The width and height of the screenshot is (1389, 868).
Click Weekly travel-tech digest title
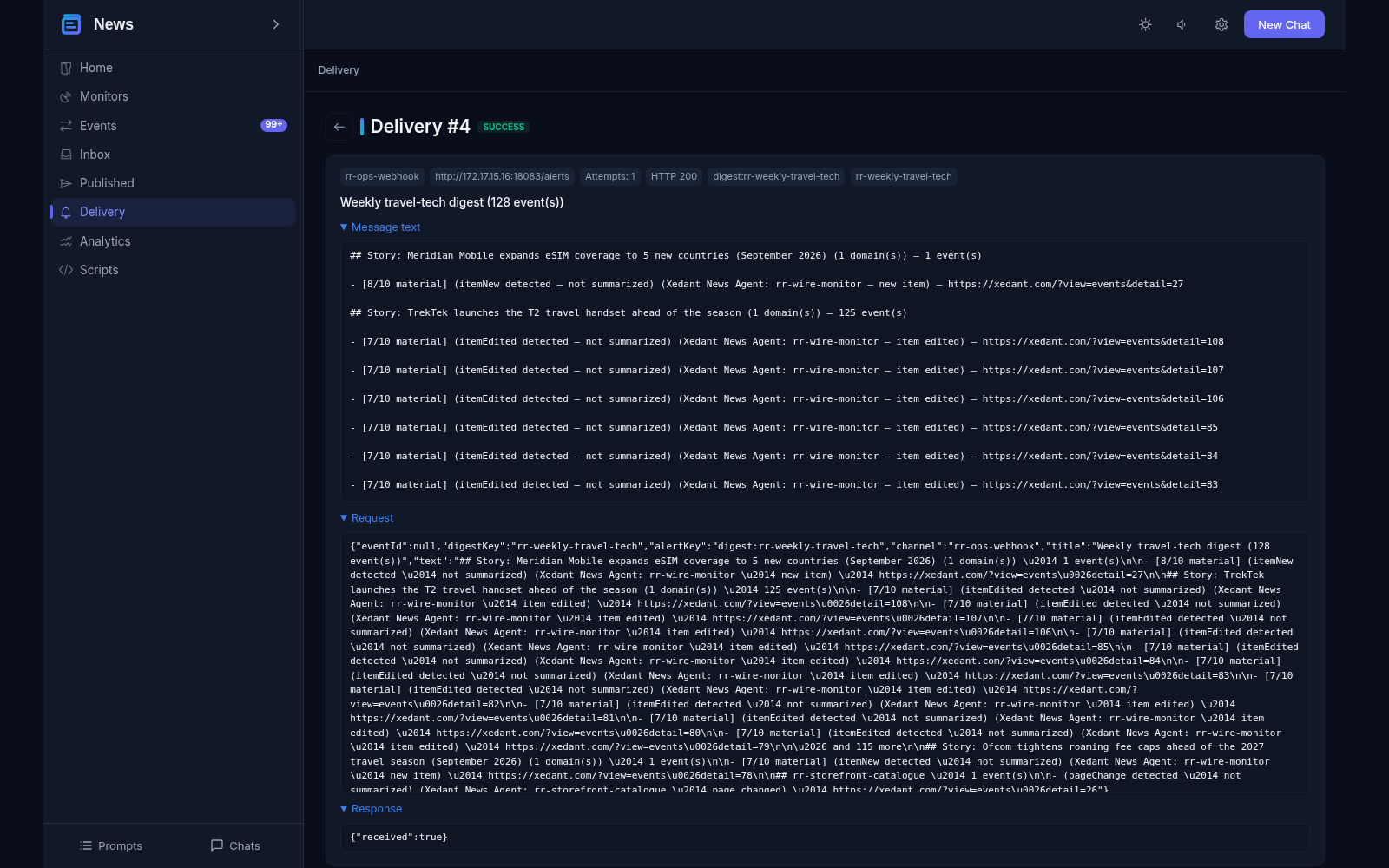coord(451,202)
